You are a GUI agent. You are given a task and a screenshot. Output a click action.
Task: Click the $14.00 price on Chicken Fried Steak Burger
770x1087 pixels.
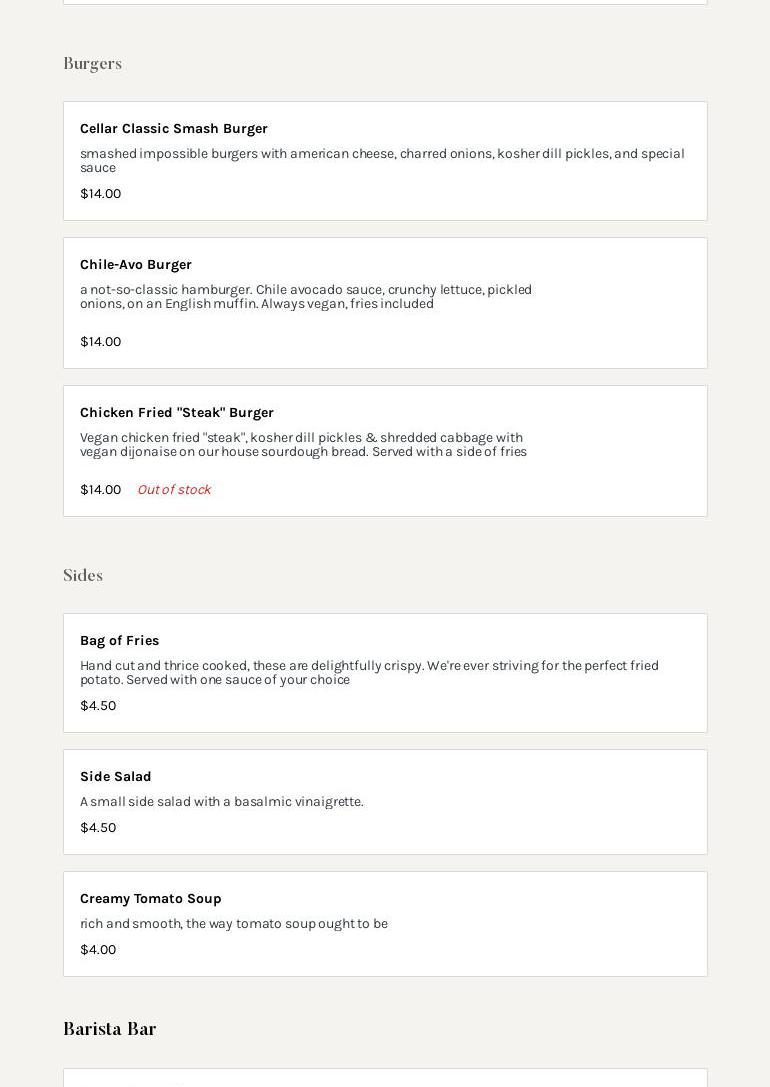100,490
